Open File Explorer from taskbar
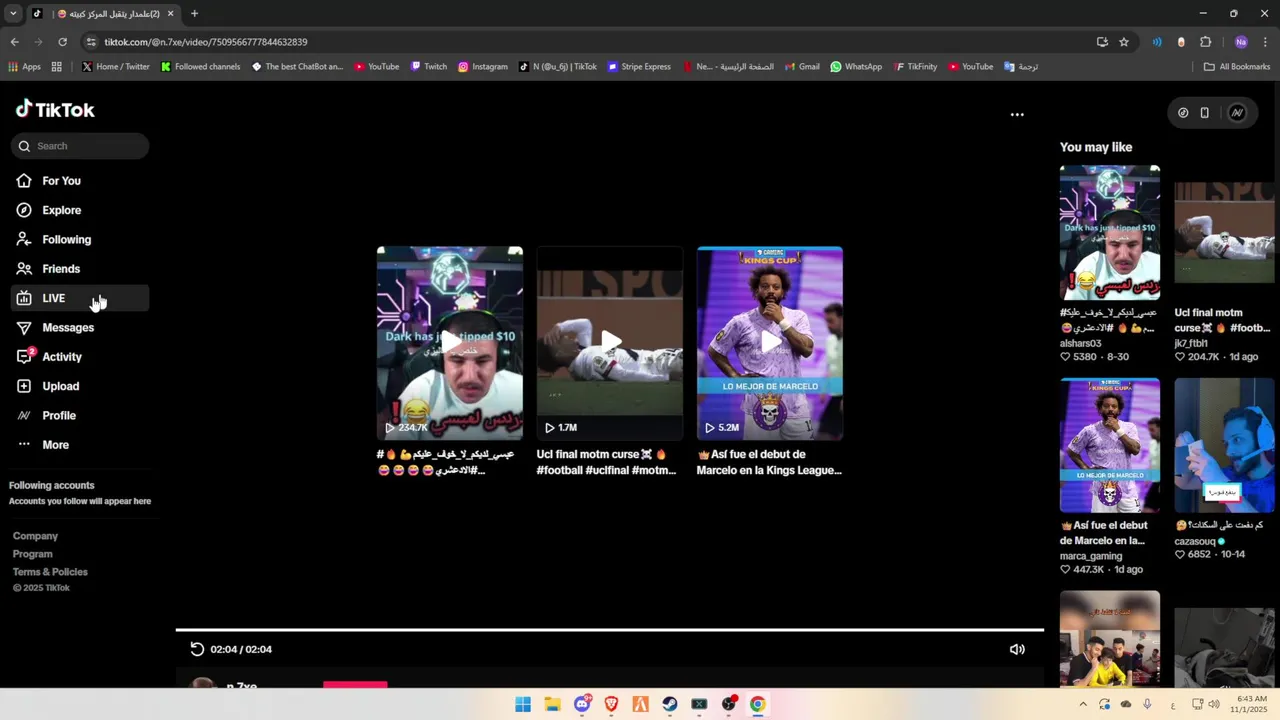 click(552, 704)
